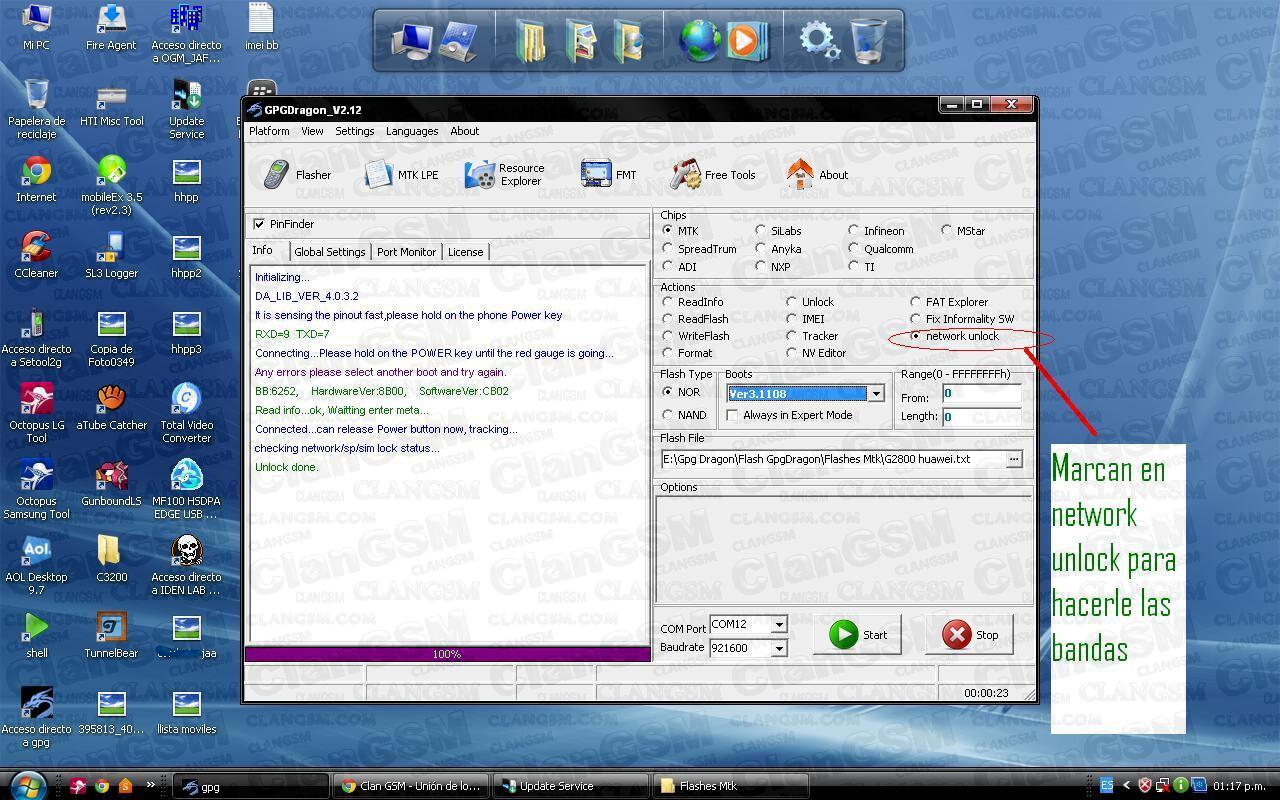The height and width of the screenshot is (800, 1280).
Task: Launch Octopus LG Tool icon
Action: coord(36,414)
